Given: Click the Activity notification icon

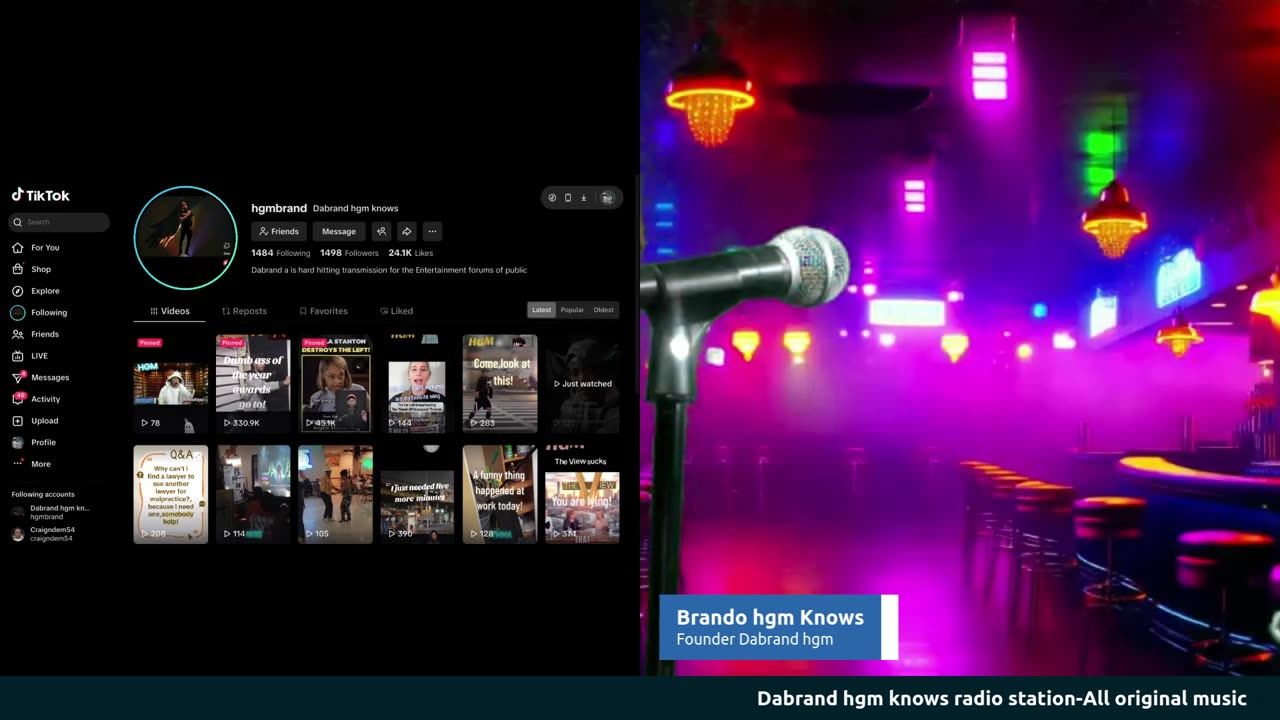Looking at the screenshot, I should tap(17, 399).
